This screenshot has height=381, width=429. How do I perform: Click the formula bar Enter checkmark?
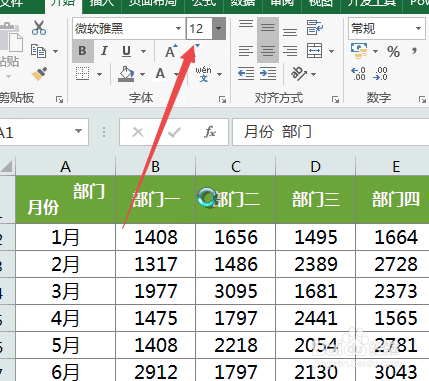click(174, 132)
